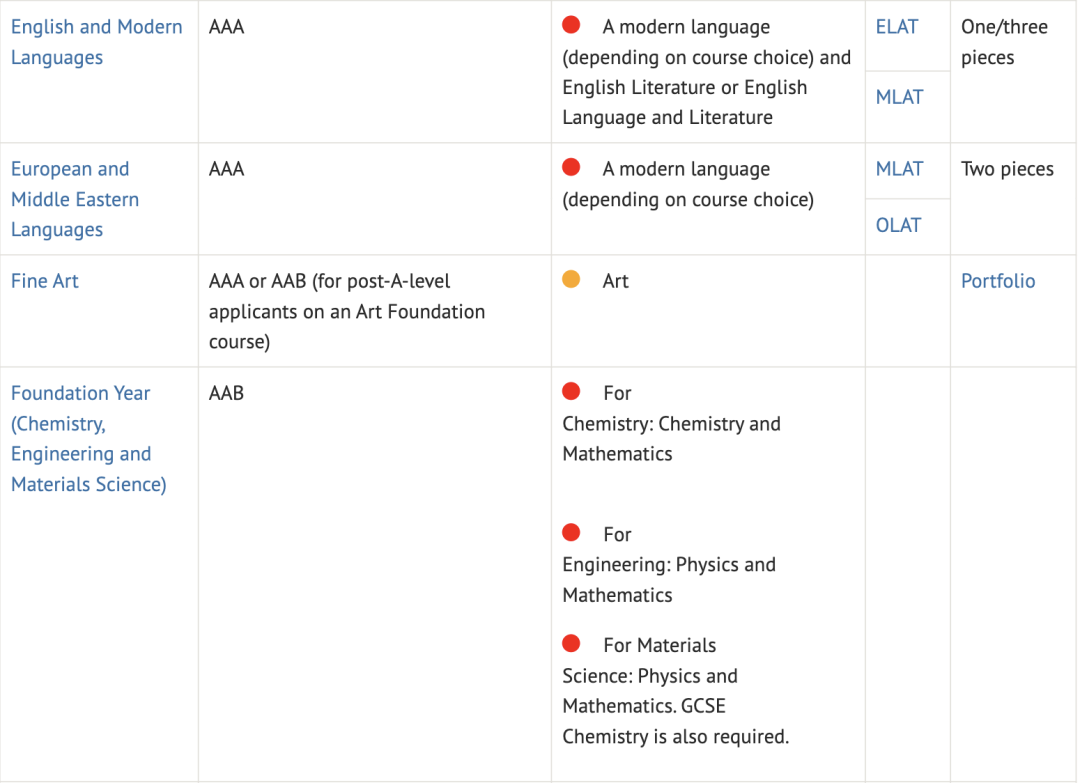Click the MLAT link in European row
Viewport: 1080px width, 783px height.
pyautogui.click(x=899, y=169)
